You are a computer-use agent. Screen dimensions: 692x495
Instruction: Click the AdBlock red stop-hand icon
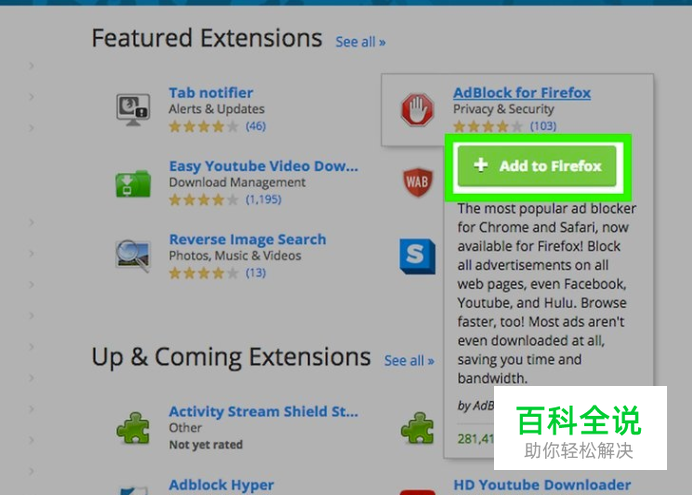tap(417, 109)
